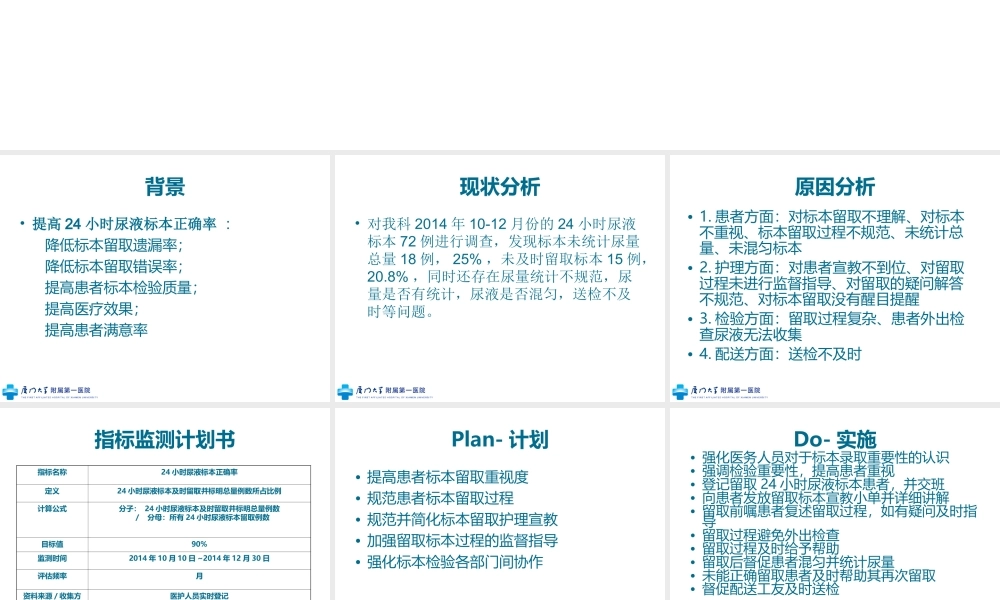This screenshot has width=1000, height=600.
Task: Click the hospital logo on the 现状分析 slide
Action: (x=344, y=391)
